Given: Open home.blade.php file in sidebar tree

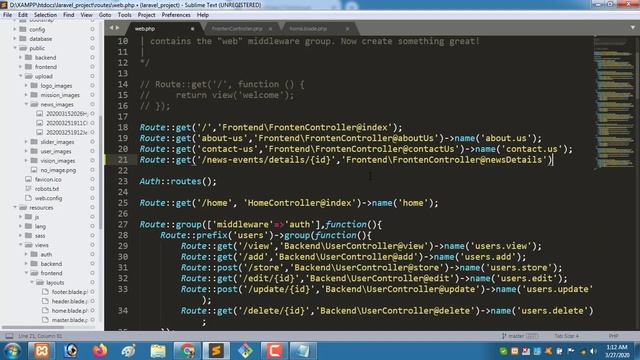Looking at the screenshot, I should (x=69, y=311).
